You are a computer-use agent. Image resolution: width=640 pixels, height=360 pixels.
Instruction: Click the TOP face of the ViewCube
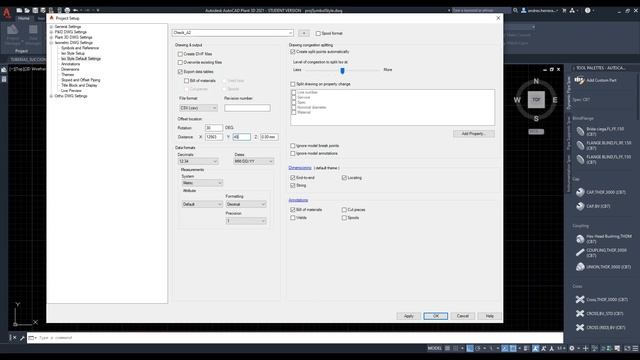pos(536,100)
